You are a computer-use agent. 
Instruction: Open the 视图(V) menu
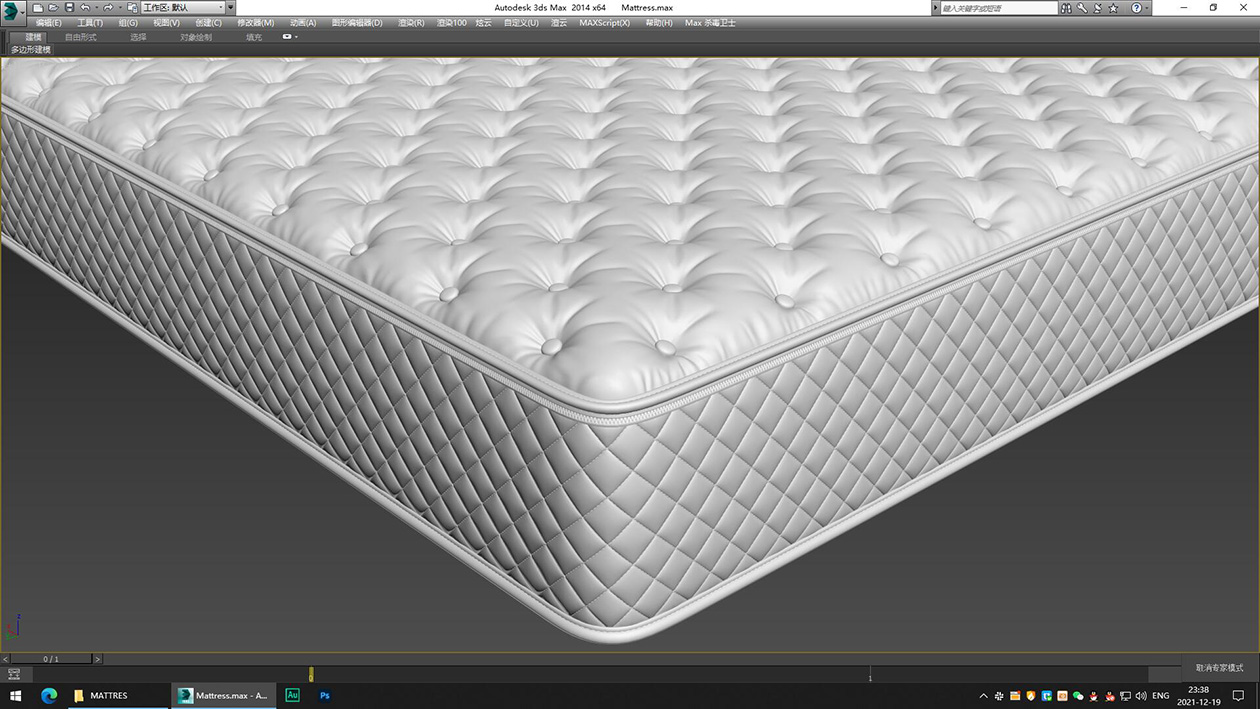[167, 23]
